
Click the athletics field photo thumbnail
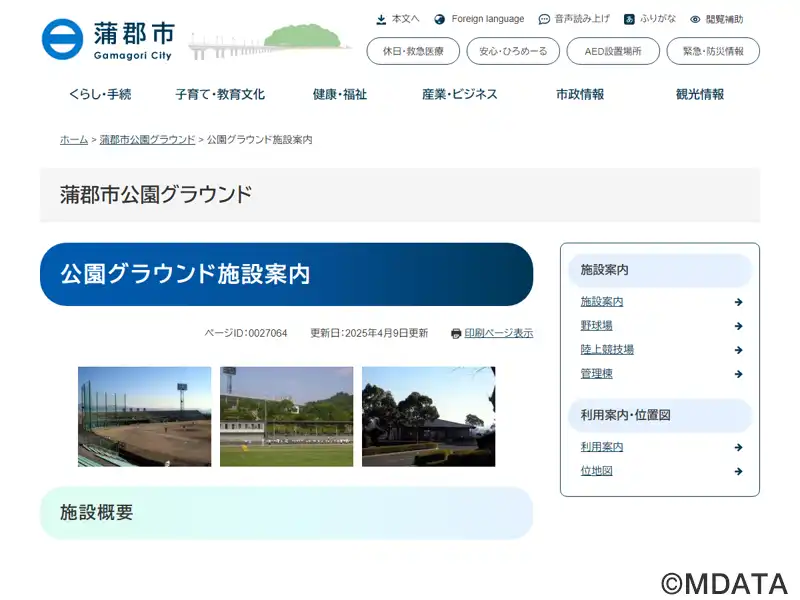(287, 417)
